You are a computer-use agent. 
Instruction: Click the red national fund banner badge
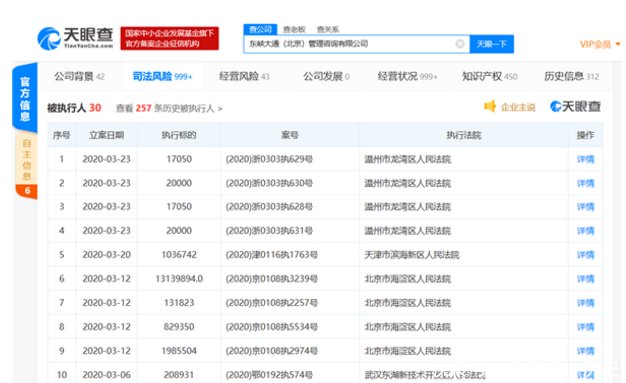coord(170,38)
